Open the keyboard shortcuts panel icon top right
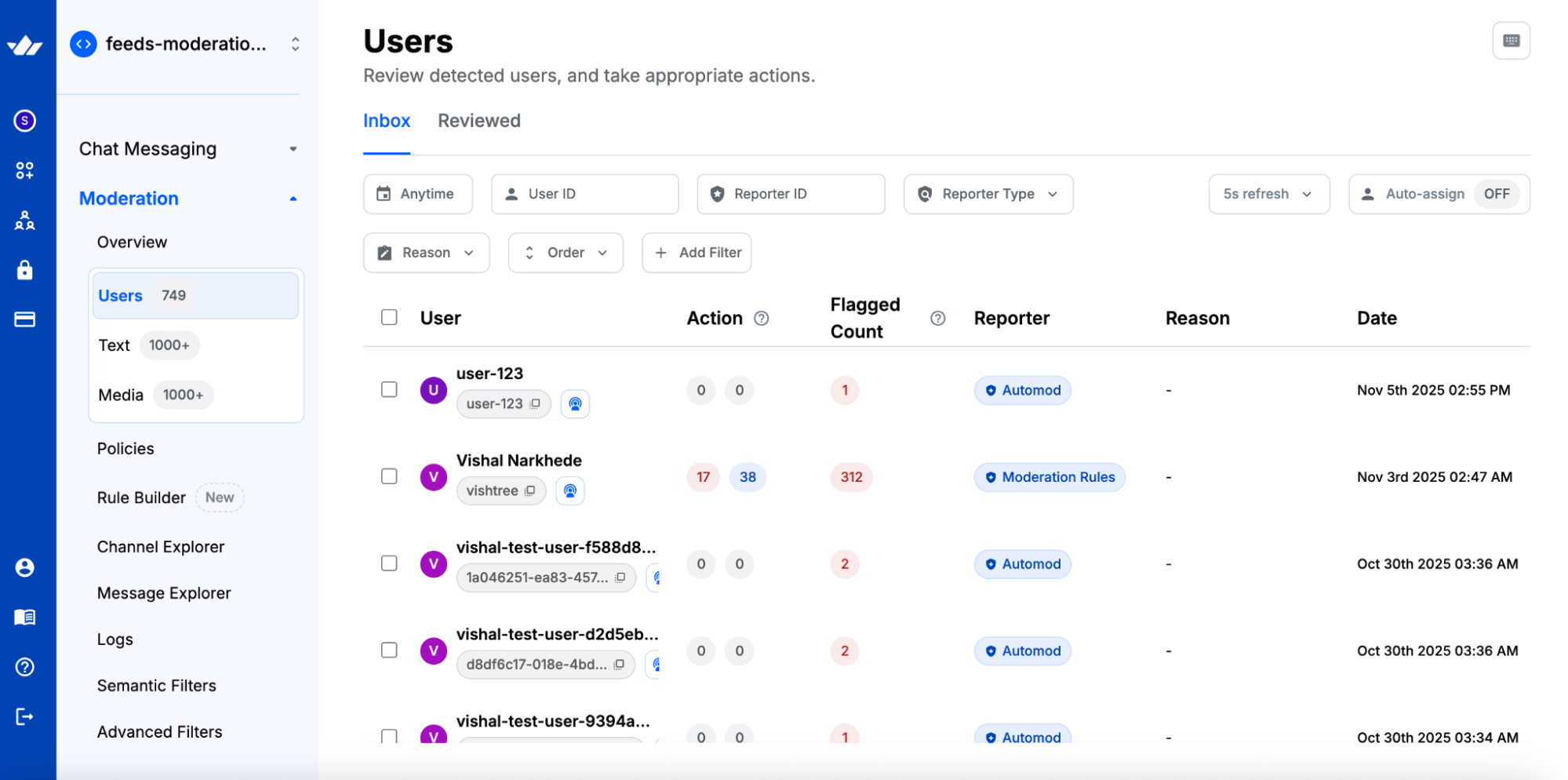The width and height of the screenshot is (1568, 780). [1511, 40]
